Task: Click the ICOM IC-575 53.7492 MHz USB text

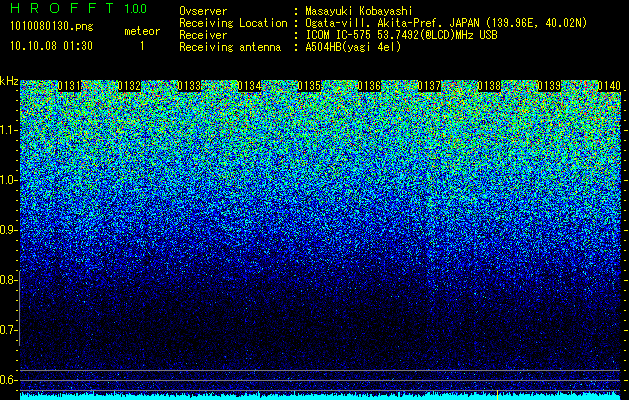Action: point(401,35)
